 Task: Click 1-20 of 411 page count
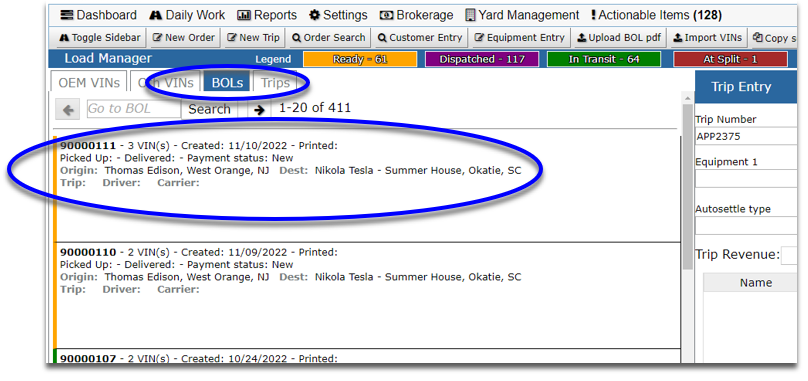click(315, 108)
